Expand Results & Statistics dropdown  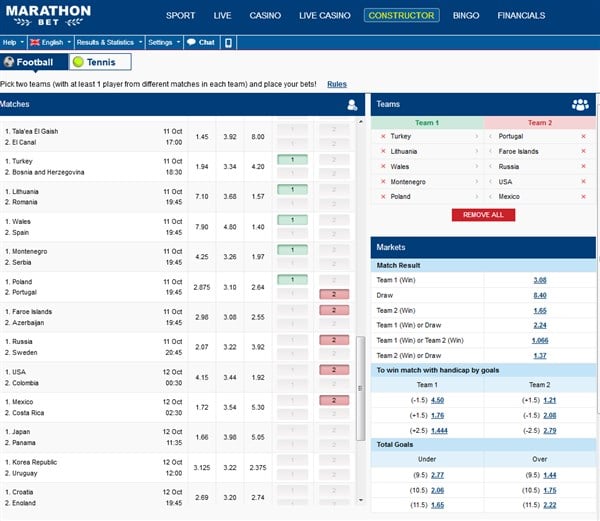(x=109, y=42)
